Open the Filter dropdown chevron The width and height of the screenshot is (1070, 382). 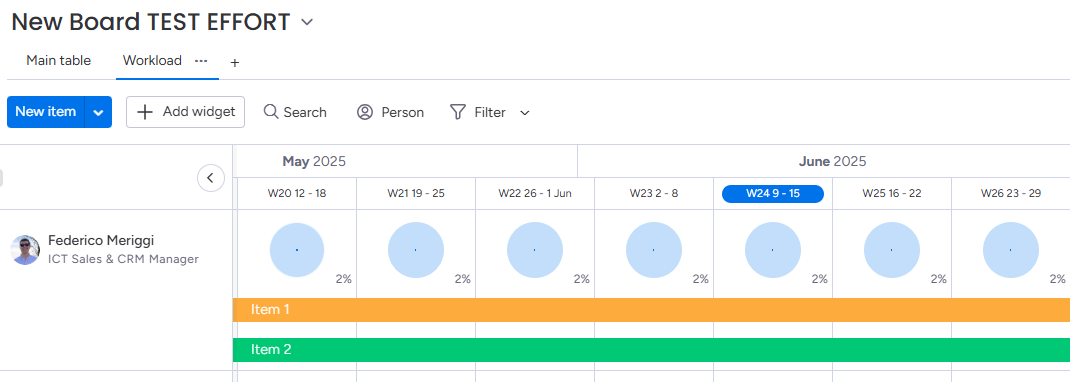pos(525,113)
